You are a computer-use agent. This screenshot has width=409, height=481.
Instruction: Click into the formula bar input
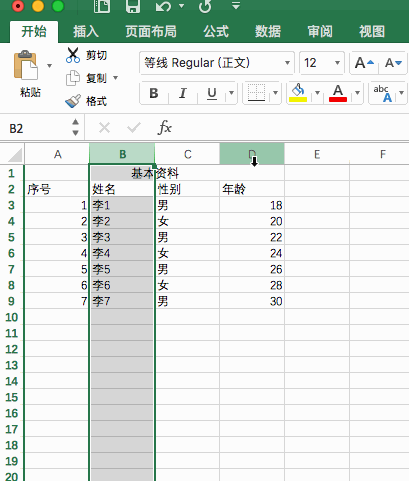click(x=293, y=128)
